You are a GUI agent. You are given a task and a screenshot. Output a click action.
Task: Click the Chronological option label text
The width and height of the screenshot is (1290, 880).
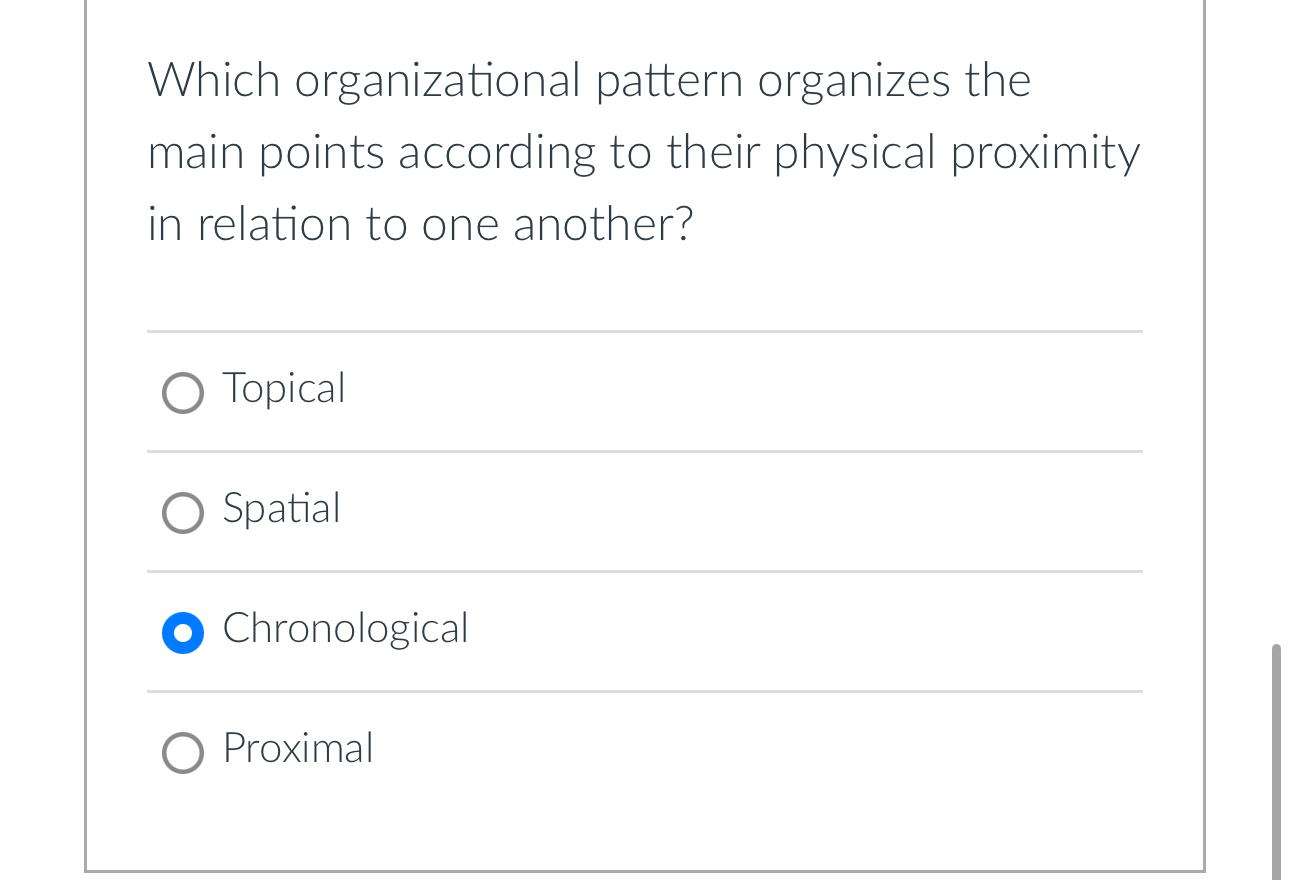[x=345, y=630]
